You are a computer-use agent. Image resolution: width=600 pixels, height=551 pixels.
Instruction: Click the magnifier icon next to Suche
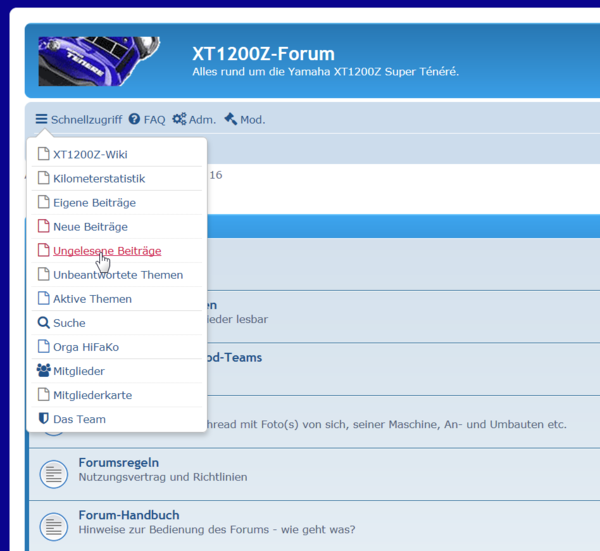[43, 323]
